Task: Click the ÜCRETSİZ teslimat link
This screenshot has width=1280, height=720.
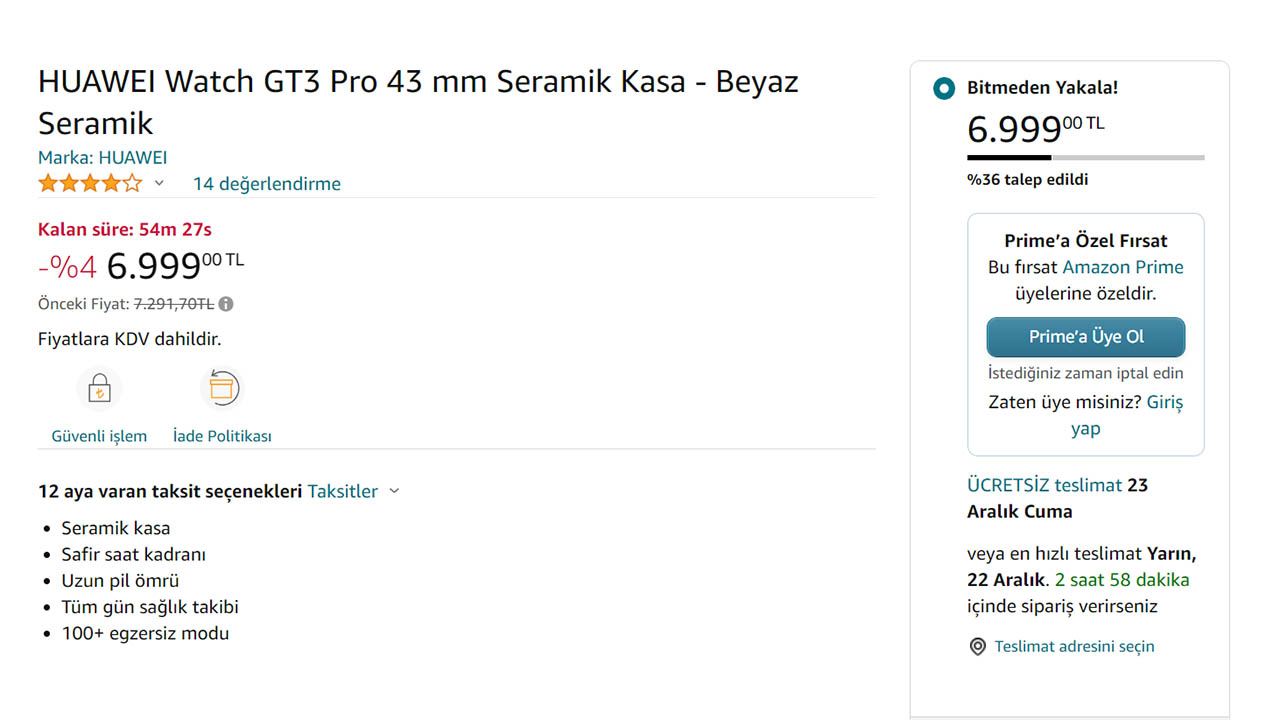Action: pyautogui.click(x=1044, y=485)
